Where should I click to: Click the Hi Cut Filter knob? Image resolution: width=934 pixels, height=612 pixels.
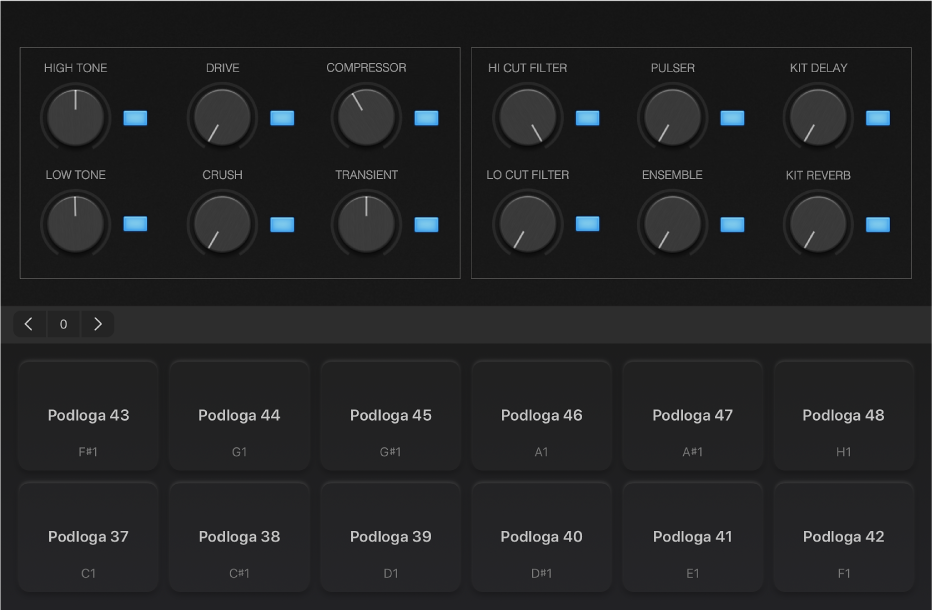coord(528,116)
